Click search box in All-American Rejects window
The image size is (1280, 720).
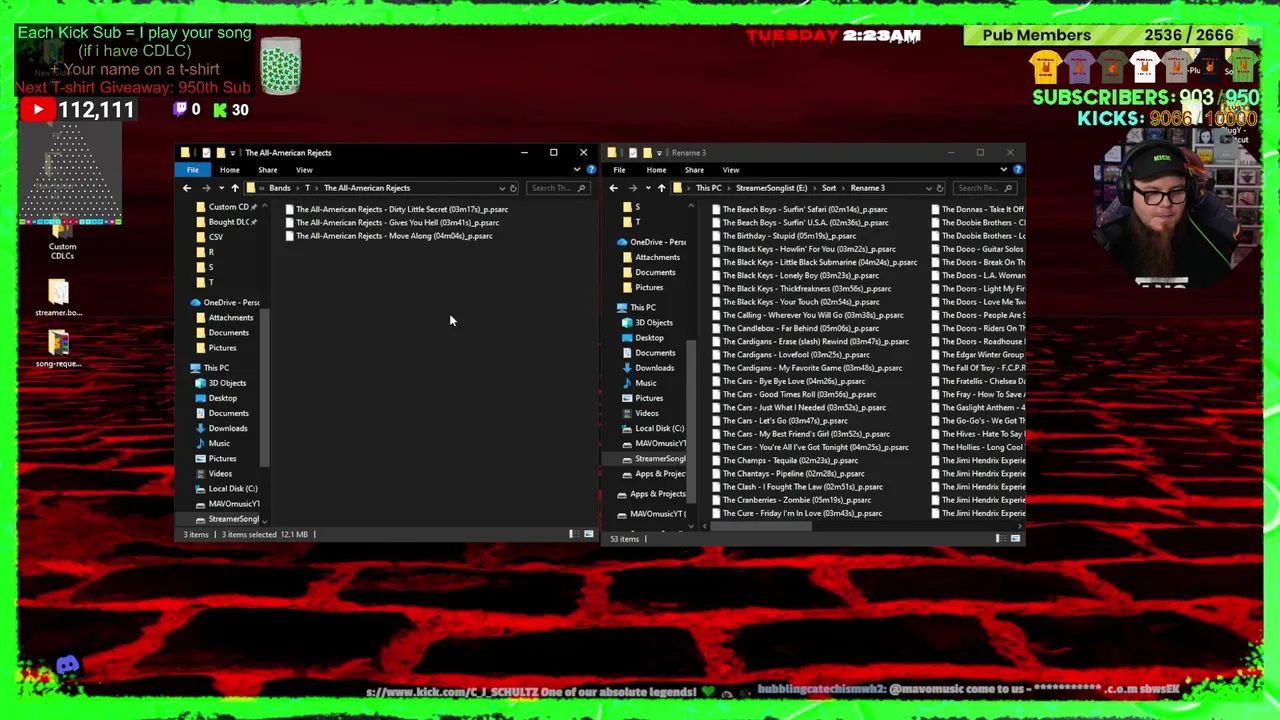click(557, 188)
